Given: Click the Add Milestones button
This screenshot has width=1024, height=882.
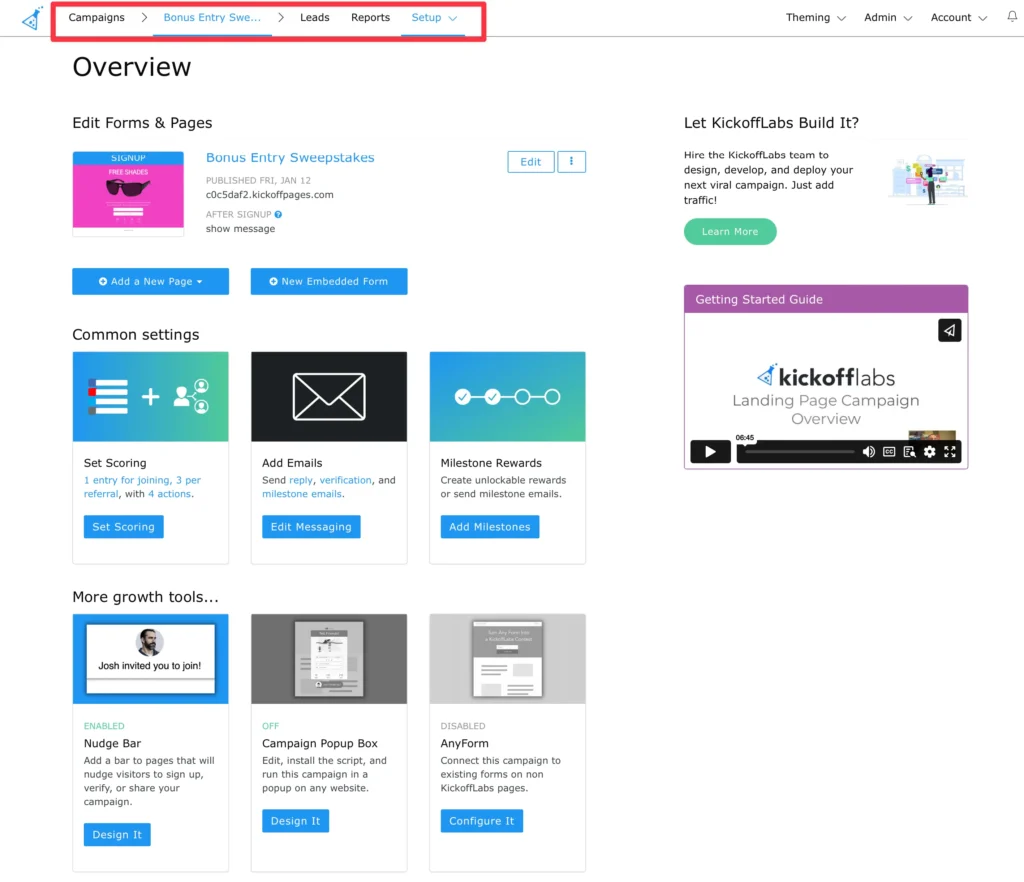Looking at the screenshot, I should [x=489, y=526].
